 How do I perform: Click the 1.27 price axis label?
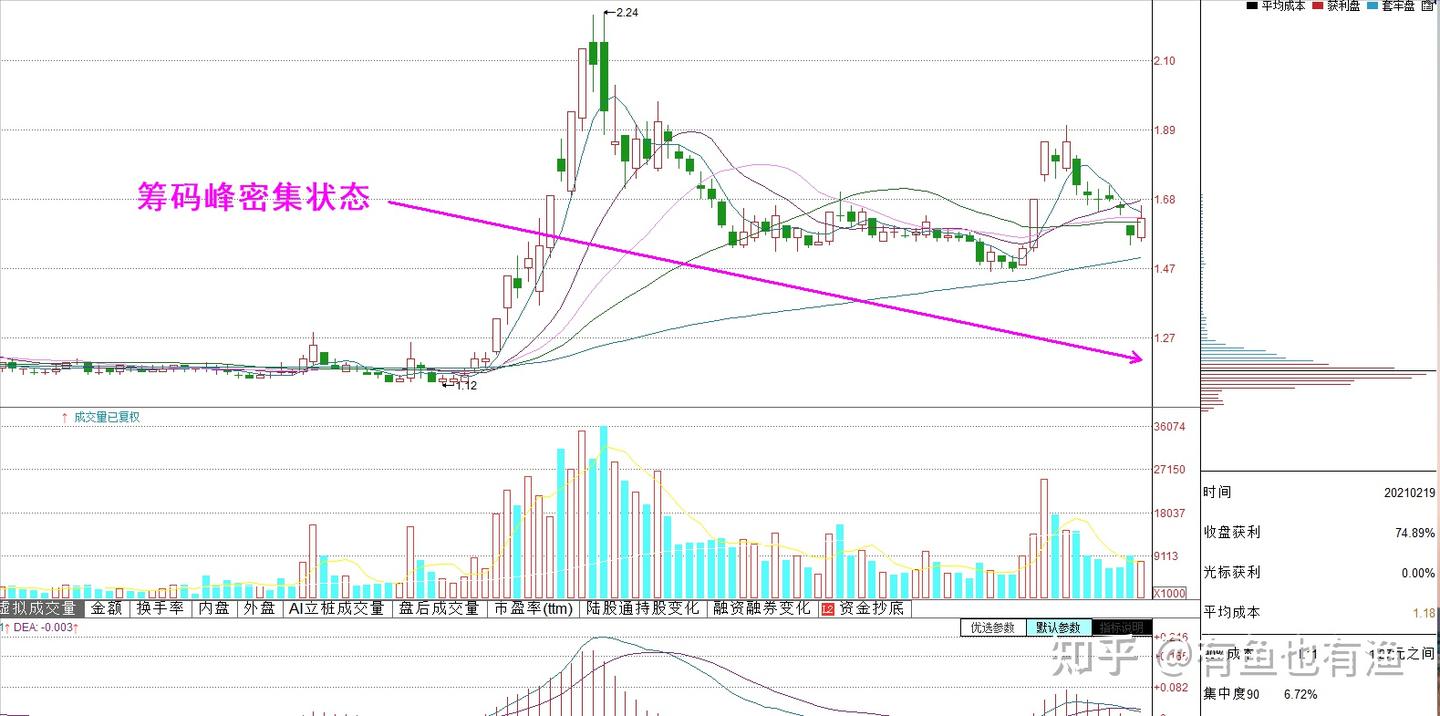coord(1166,338)
